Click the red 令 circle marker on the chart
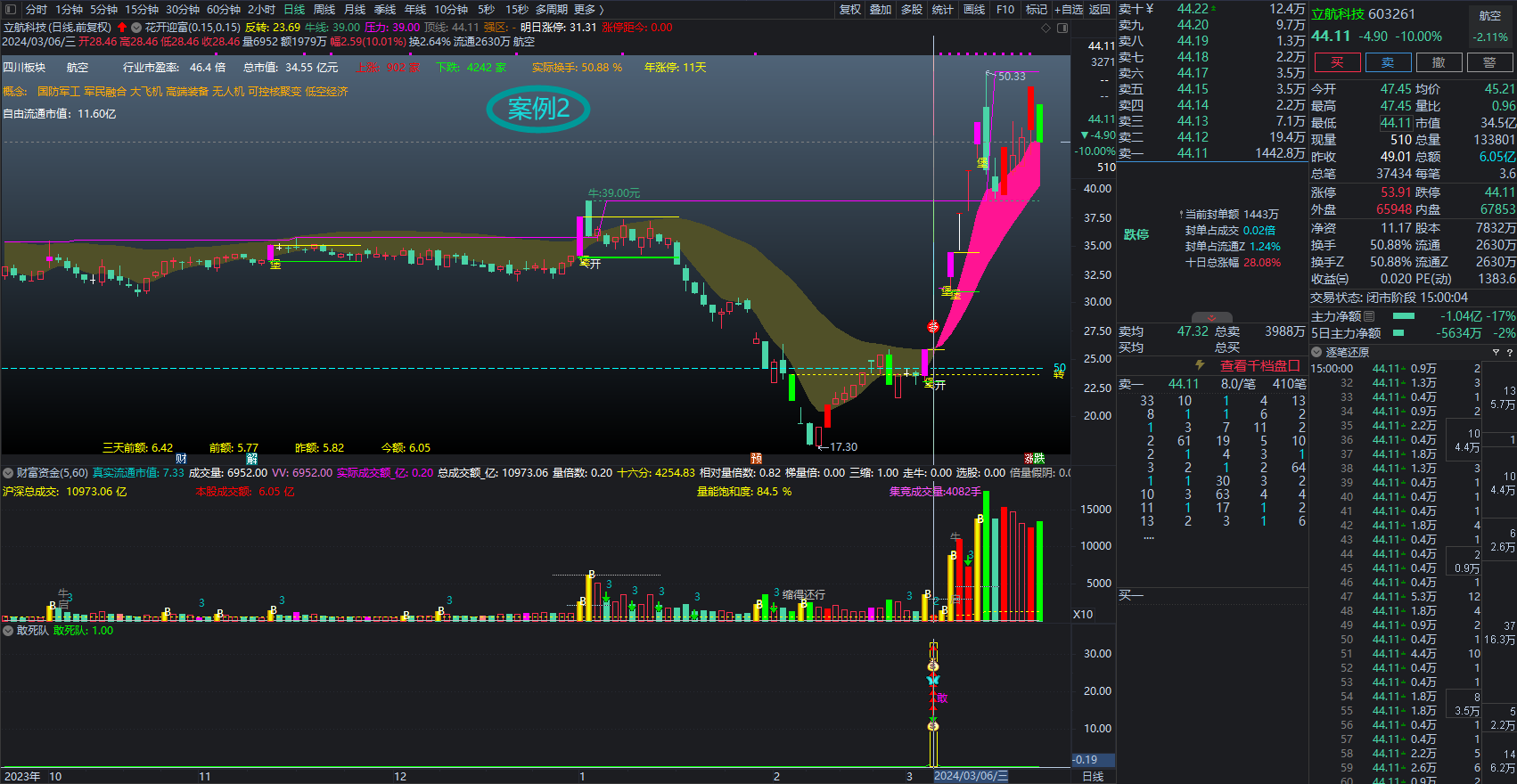The image size is (1517, 784). click(x=933, y=327)
